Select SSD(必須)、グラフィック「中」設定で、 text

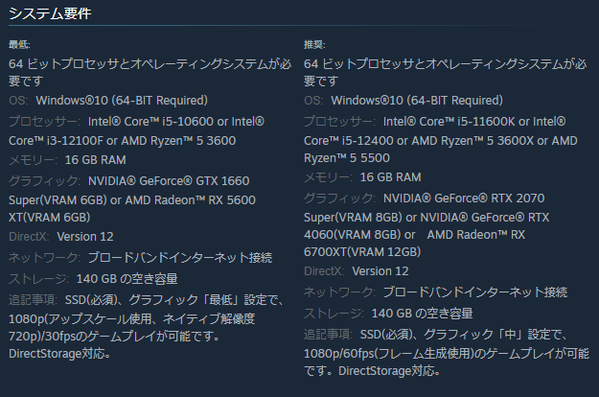click(x=464, y=334)
